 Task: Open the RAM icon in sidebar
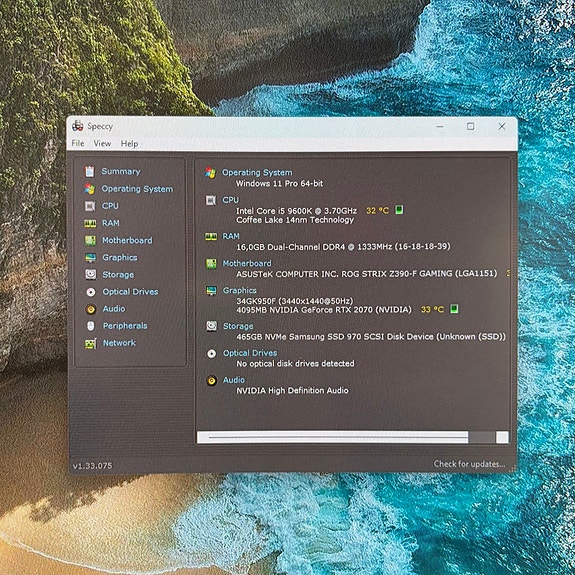[x=90, y=223]
